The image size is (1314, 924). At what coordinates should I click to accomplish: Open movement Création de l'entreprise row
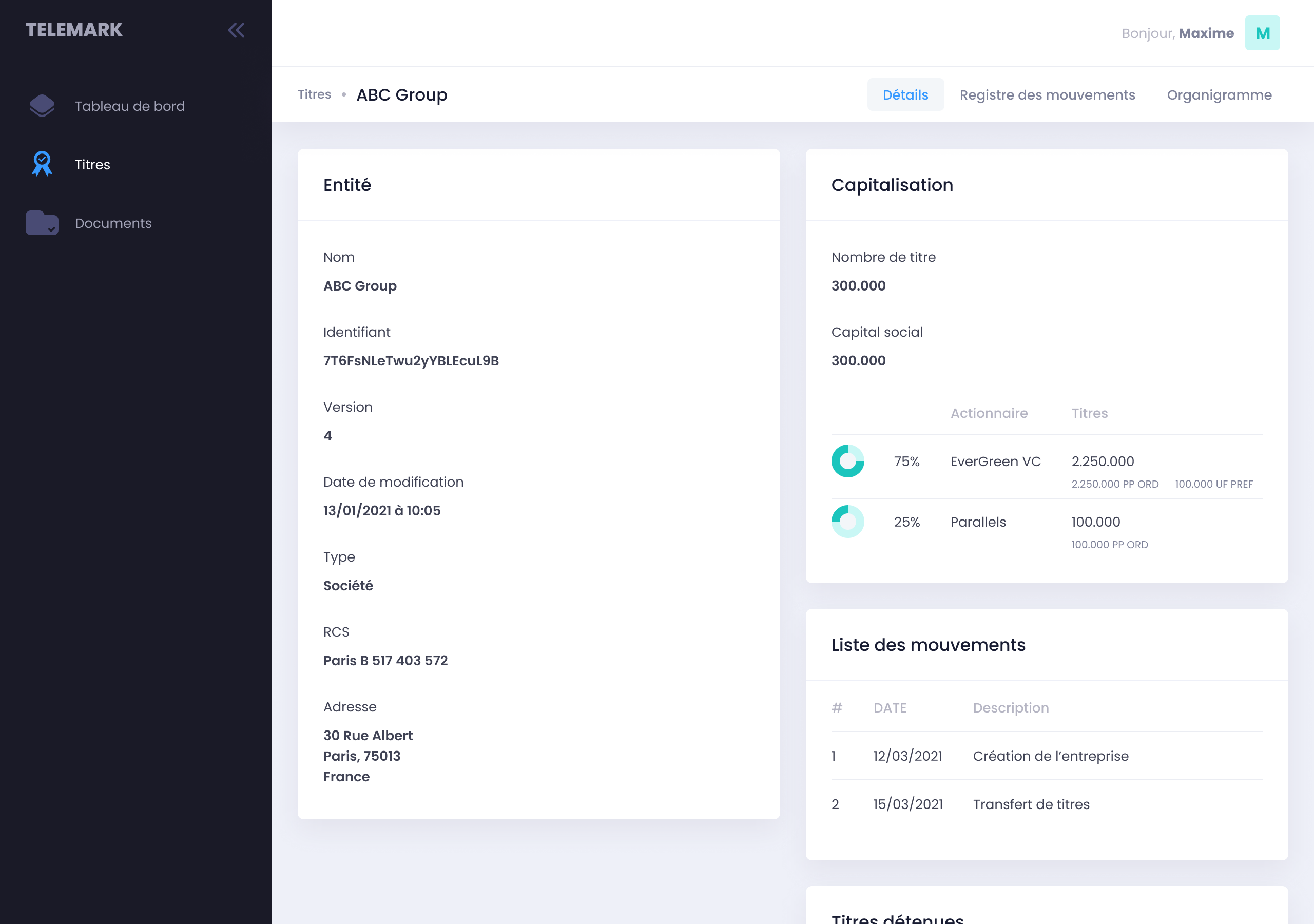tap(1050, 756)
